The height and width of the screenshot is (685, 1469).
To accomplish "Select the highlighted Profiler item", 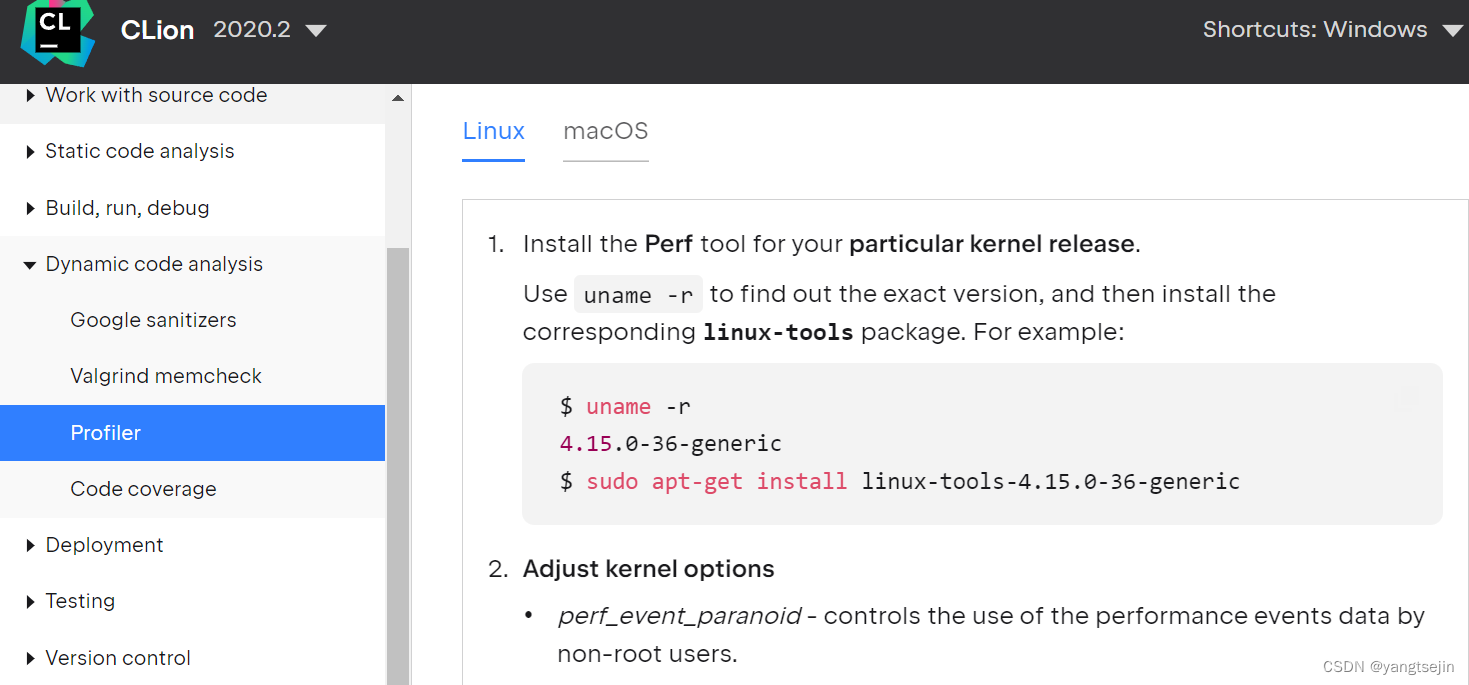I will click(105, 433).
